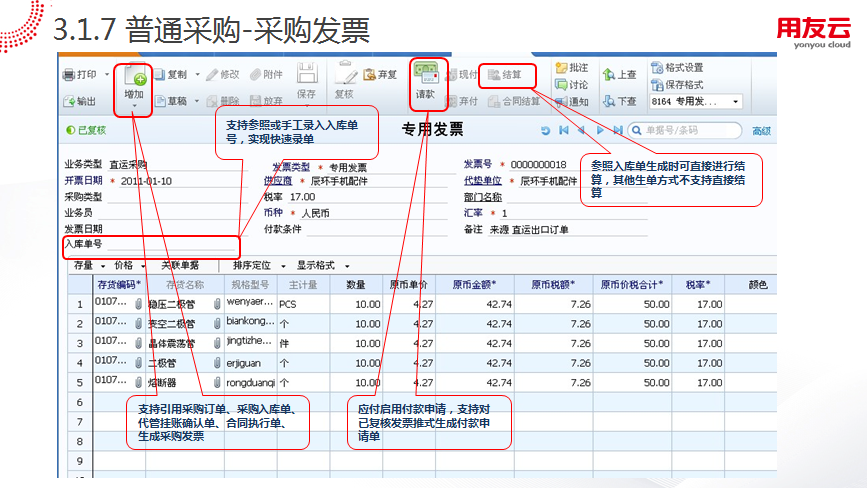
Task: Click the 复制 copy button
Action: [x=171, y=75]
